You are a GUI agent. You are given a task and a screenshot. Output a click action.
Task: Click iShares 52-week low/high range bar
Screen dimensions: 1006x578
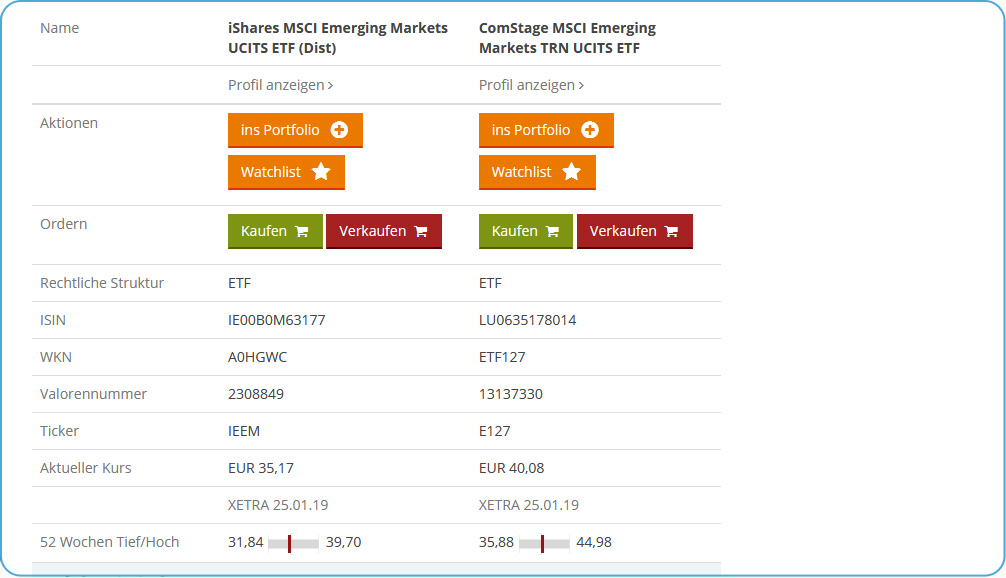tap(293, 543)
